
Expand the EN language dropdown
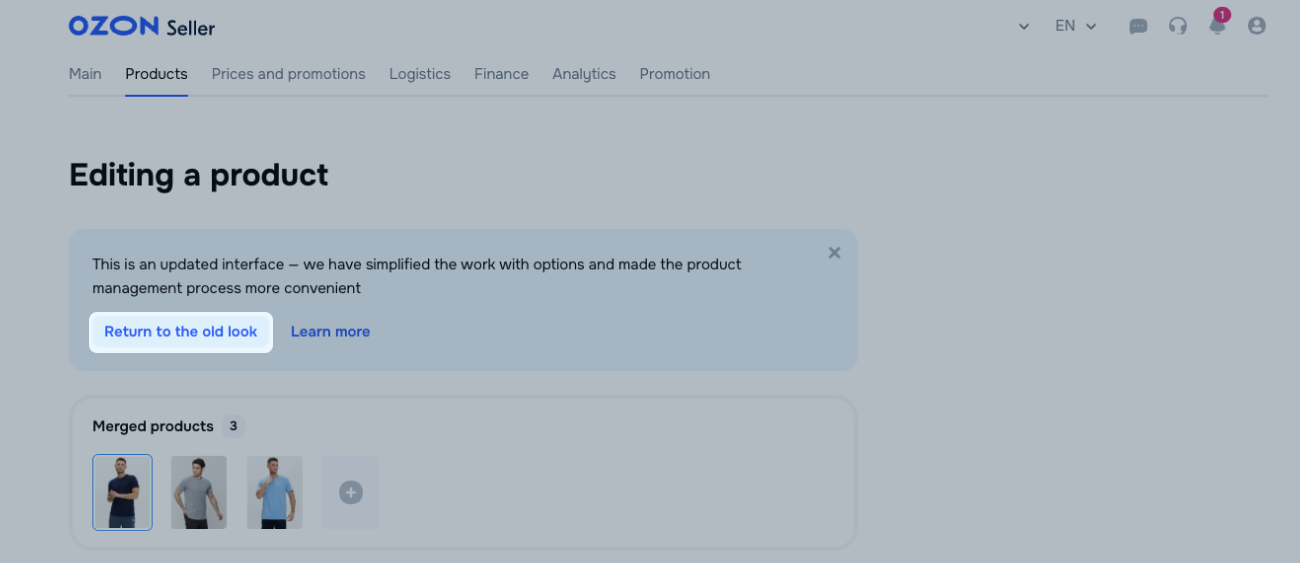[x=1075, y=26]
